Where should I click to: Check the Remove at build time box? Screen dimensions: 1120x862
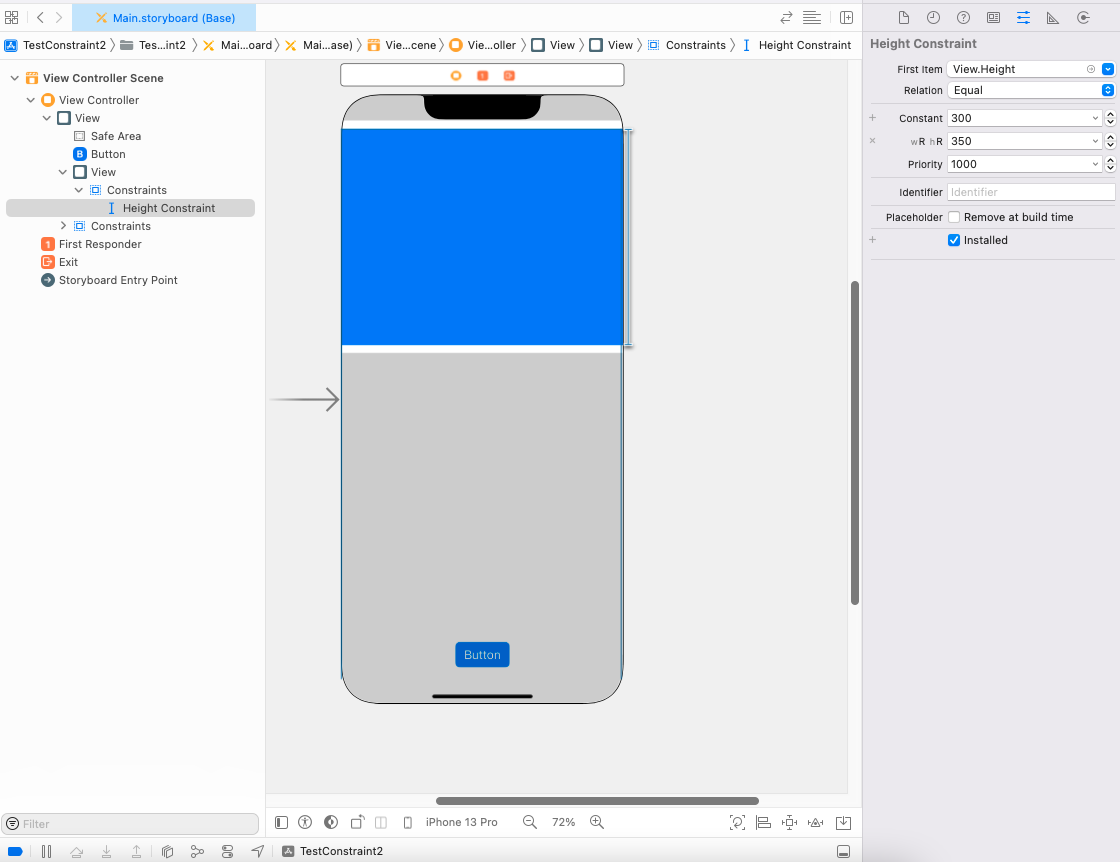click(954, 217)
